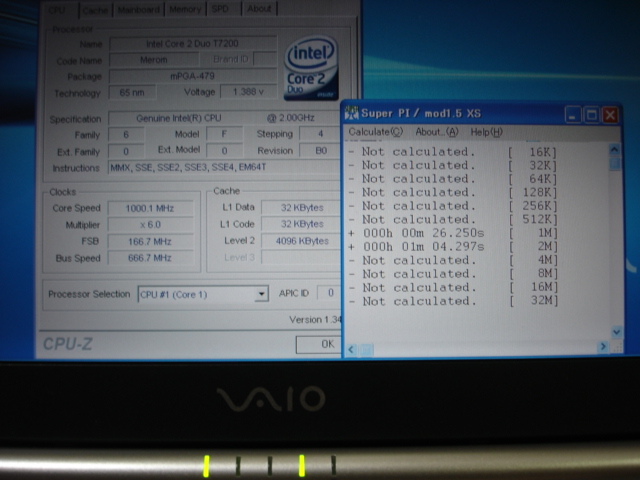Switch to the Mainboard tab in CPU-Z
This screenshot has height=480, width=640.
[x=139, y=9]
